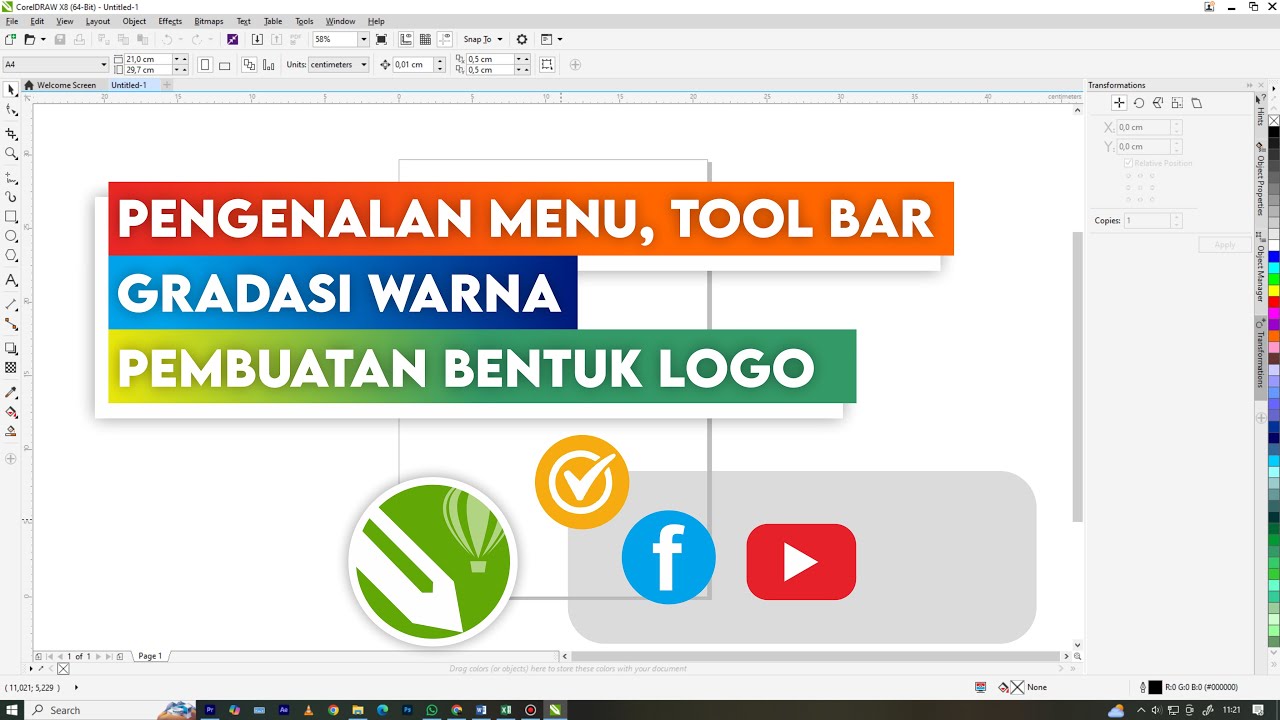Select the Shape tool in the toolbox
Viewport: 1280px width, 720px height.
[x=11, y=111]
